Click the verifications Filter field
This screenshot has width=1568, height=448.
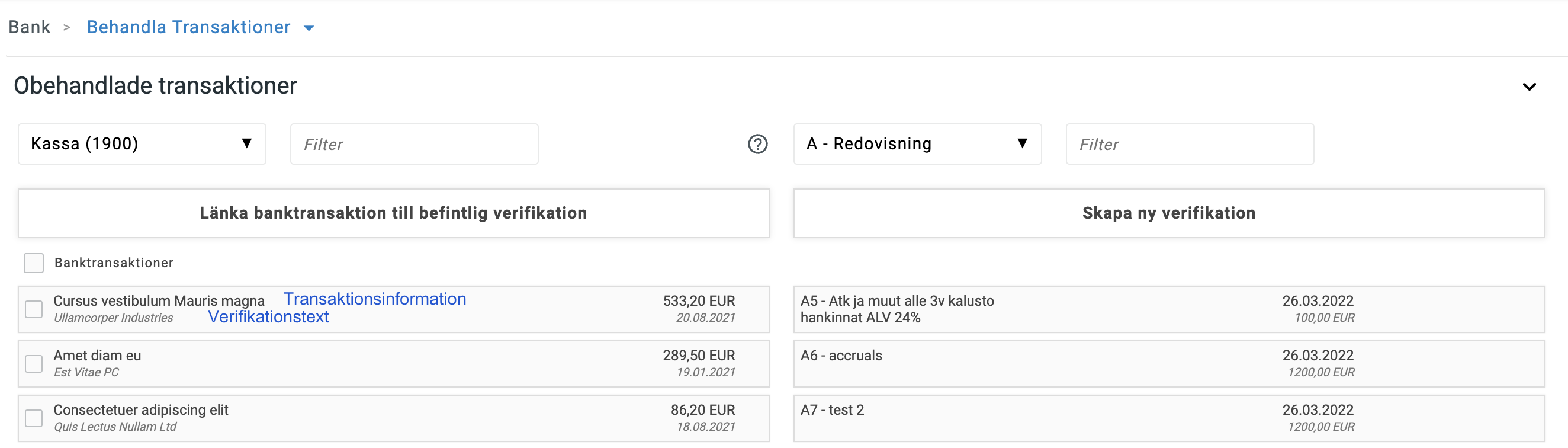1189,145
